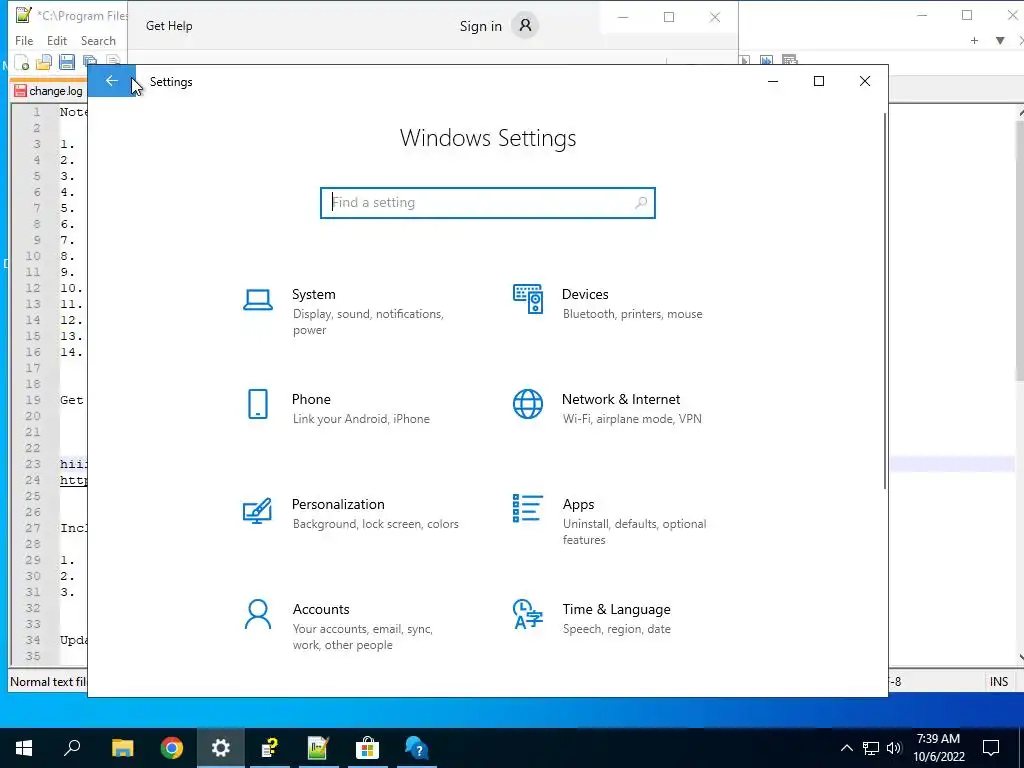Focus the Find a setting search box
The width and height of the screenshot is (1024, 768).
click(x=487, y=202)
